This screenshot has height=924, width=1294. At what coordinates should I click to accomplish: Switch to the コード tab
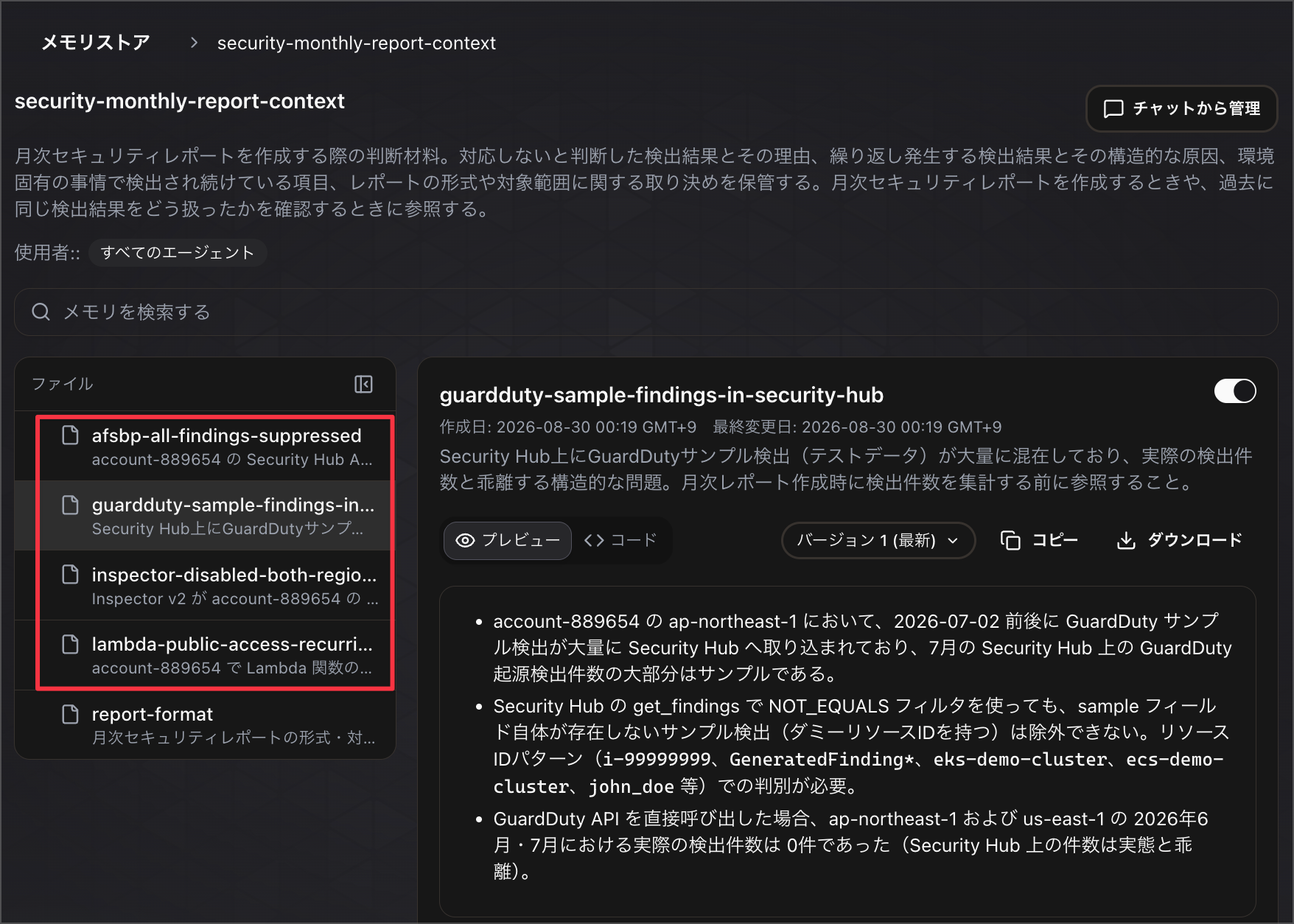(x=620, y=540)
